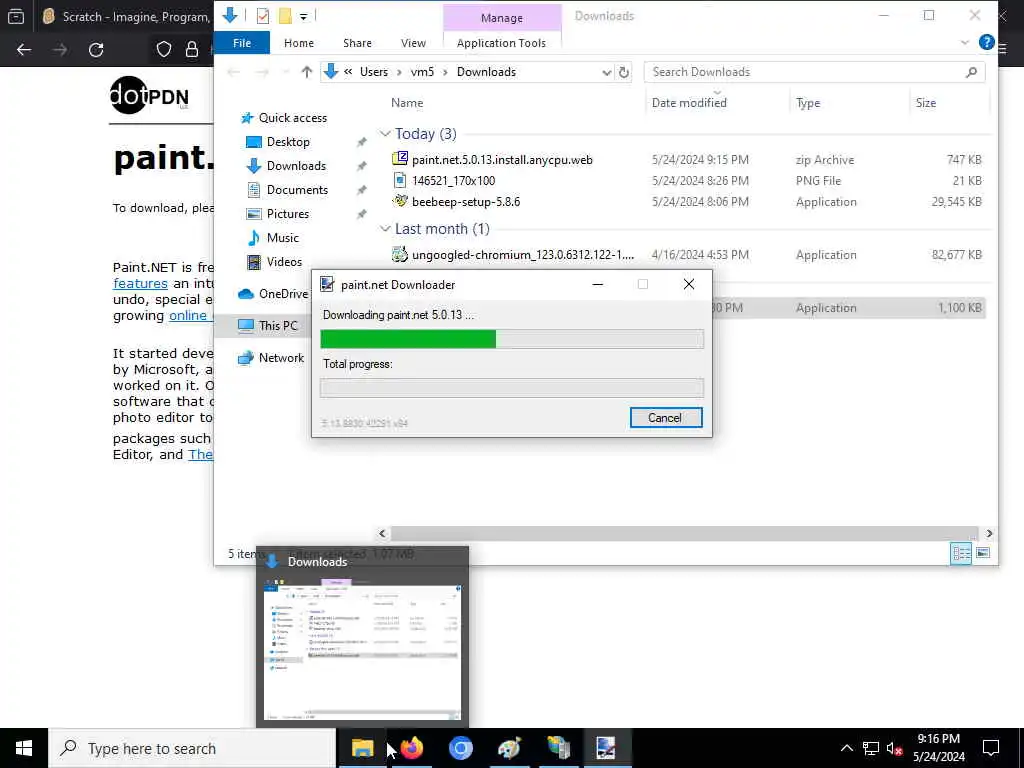Open the address bar history dropdown

pyautogui.click(x=606, y=72)
